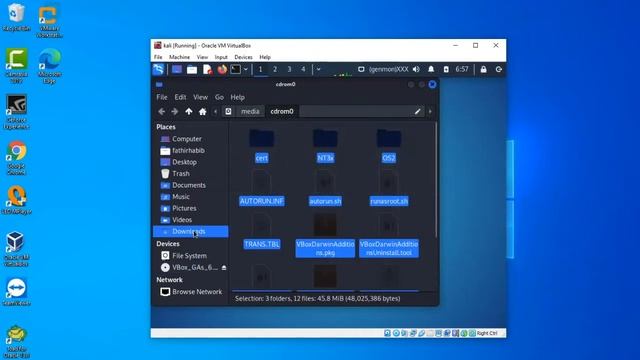
Task: Open Downloads in Places sidebar
Action: point(191,231)
